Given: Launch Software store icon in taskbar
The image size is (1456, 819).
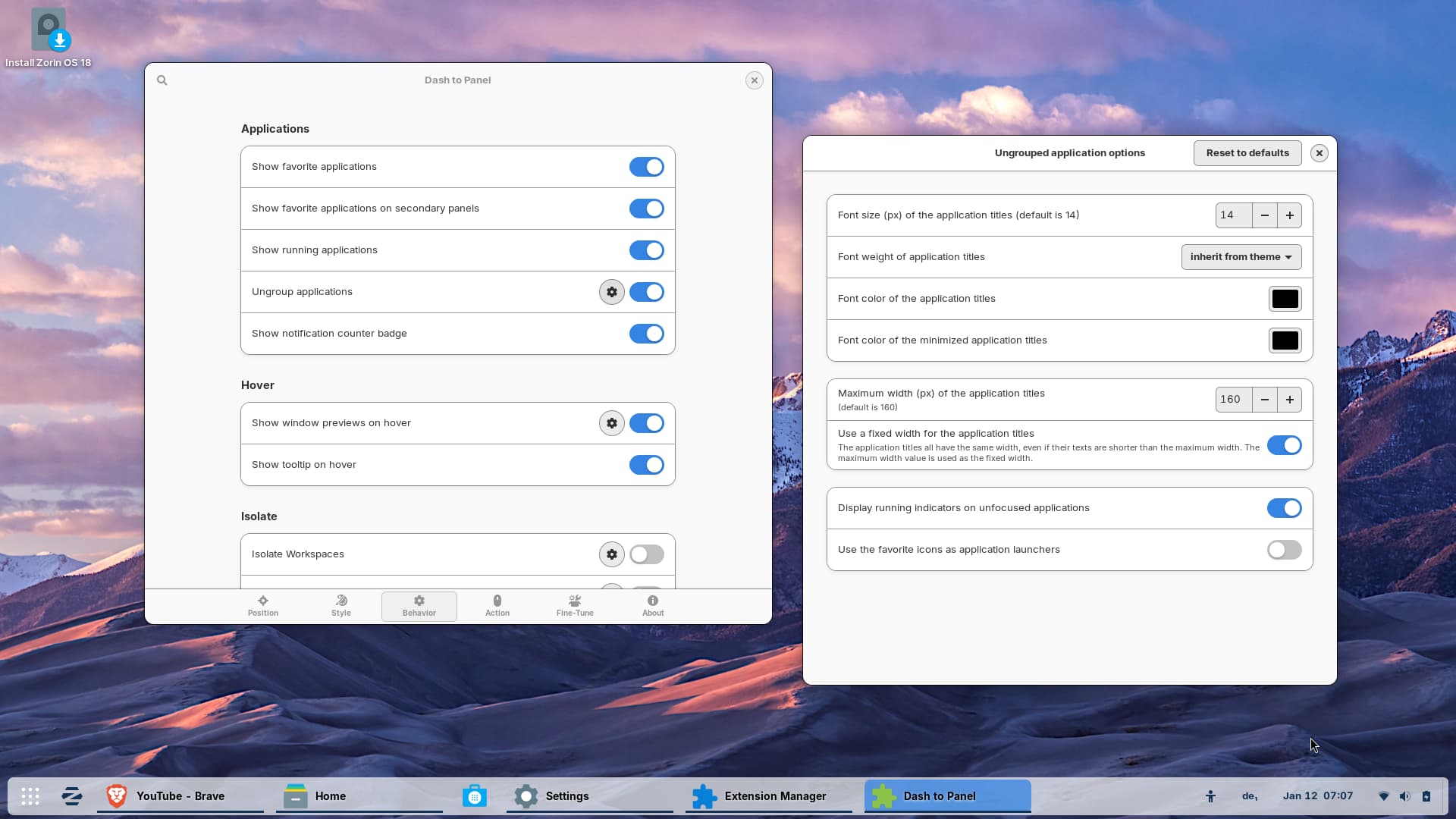Looking at the screenshot, I should pyautogui.click(x=475, y=796).
